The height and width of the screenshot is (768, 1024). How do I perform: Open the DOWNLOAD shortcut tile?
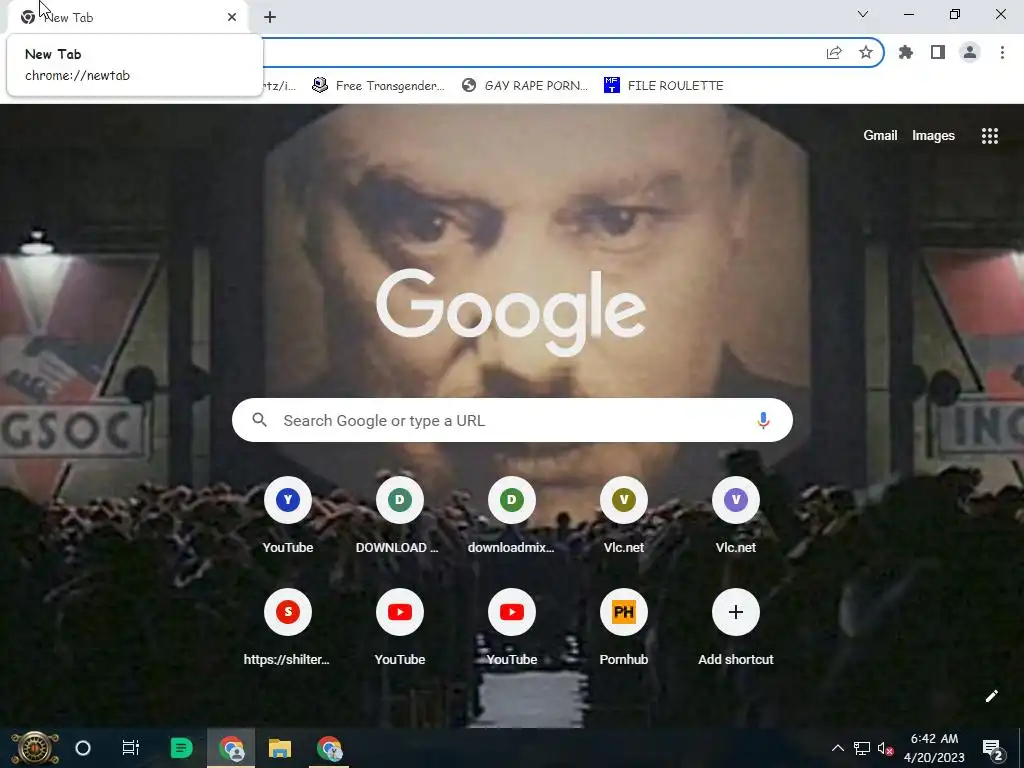pyautogui.click(x=400, y=516)
